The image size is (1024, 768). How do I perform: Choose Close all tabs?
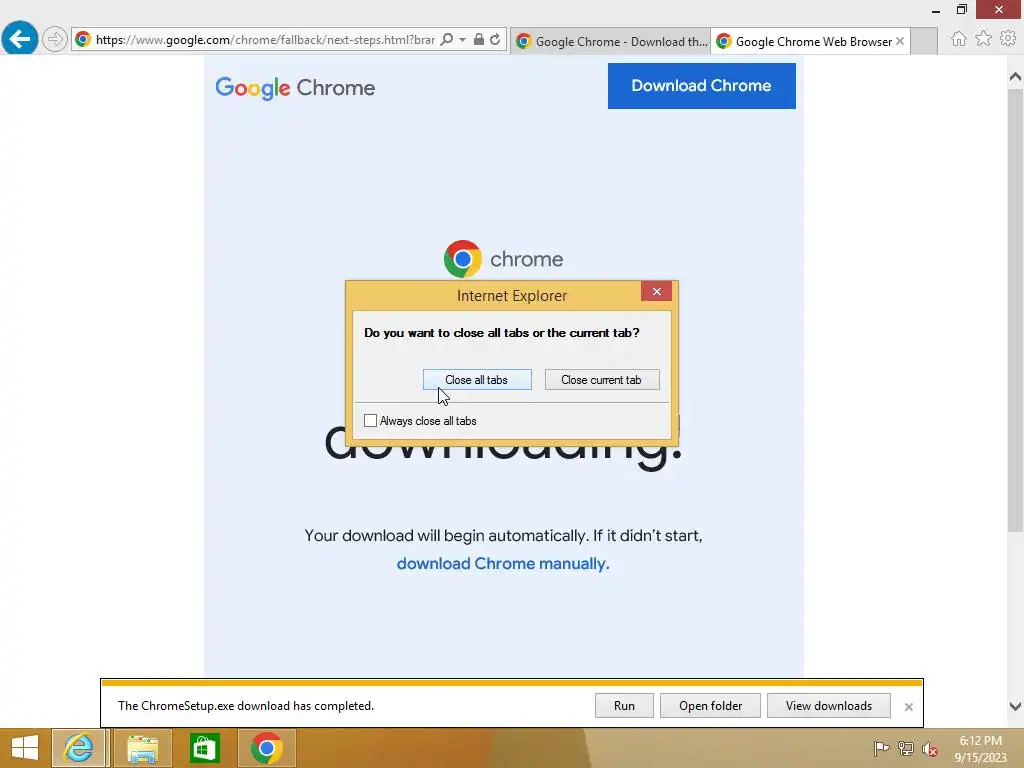point(477,379)
